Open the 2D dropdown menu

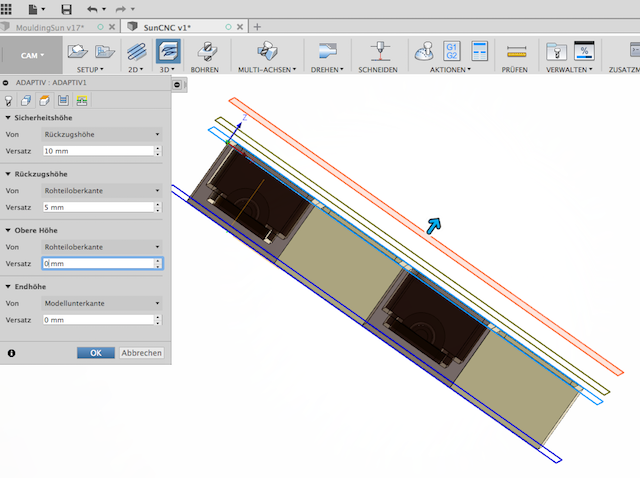tap(136, 70)
